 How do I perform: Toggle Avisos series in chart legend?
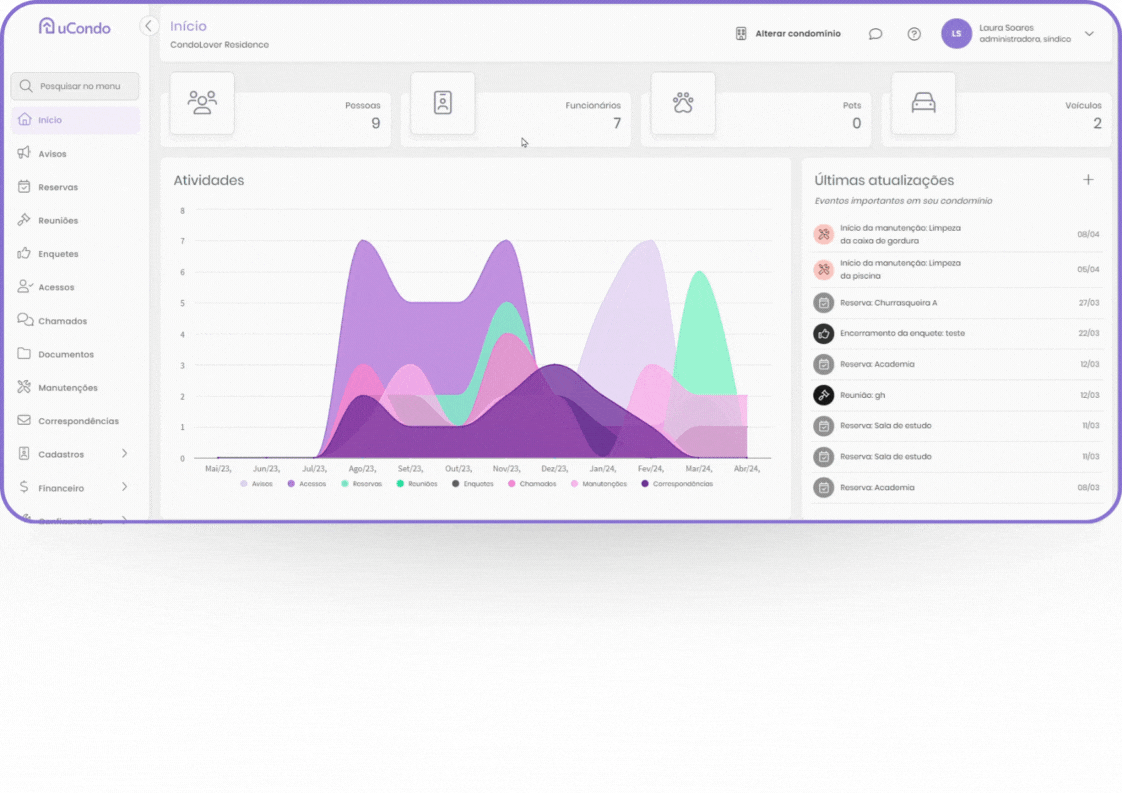[256, 484]
